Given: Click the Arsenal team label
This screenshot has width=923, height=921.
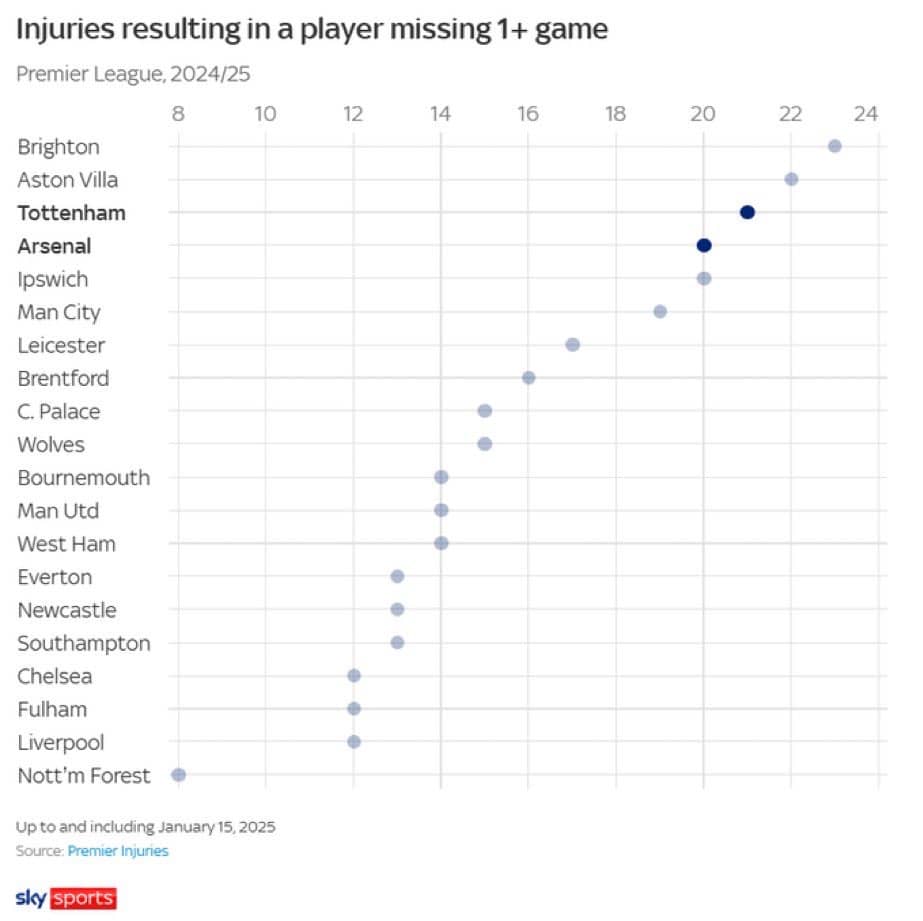Looking at the screenshot, I should pos(54,246).
